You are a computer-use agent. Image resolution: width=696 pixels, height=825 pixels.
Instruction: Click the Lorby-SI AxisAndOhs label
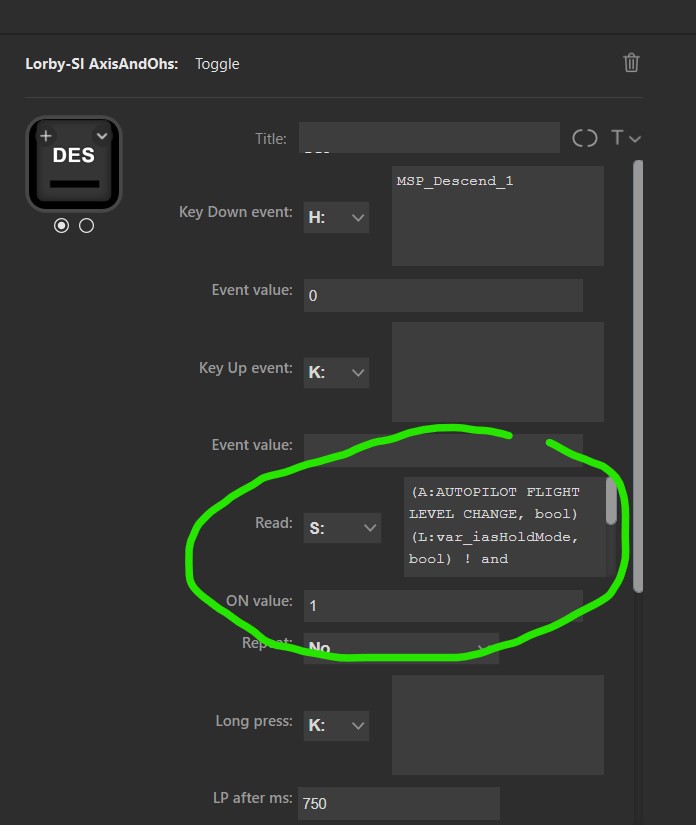pyautogui.click(x=102, y=64)
